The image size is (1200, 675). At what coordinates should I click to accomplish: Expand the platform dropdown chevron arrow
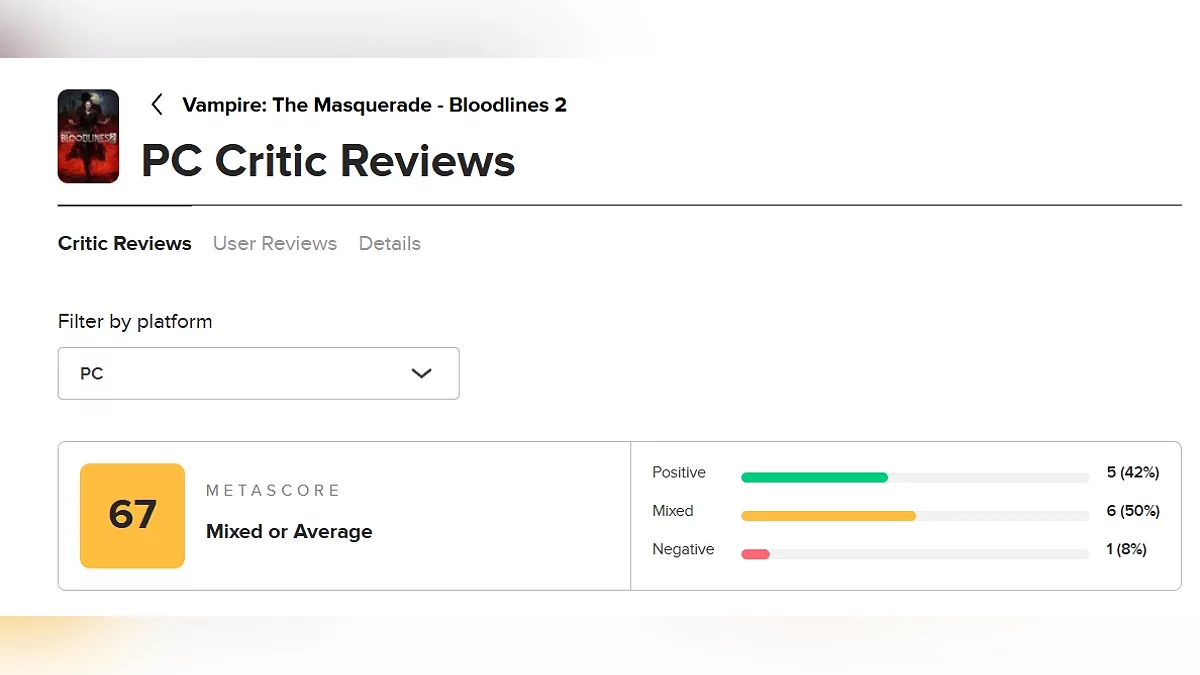[422, 373]
